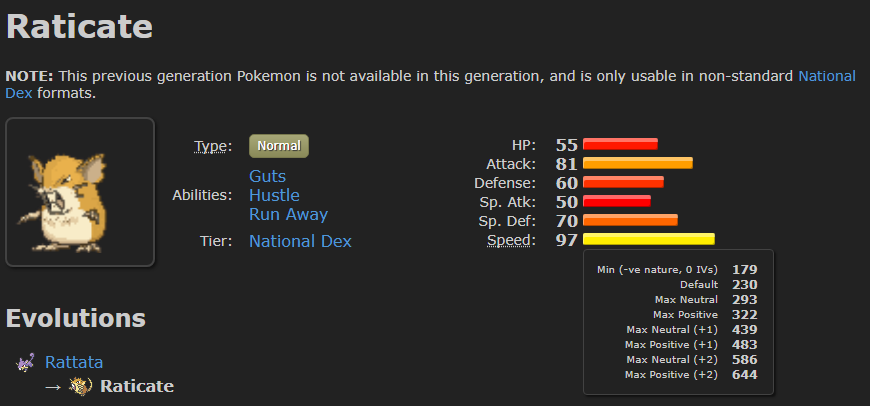The image size is (870, 406).
Task: Click the Raticate mini sprite icon
Action: click(80, 386)
